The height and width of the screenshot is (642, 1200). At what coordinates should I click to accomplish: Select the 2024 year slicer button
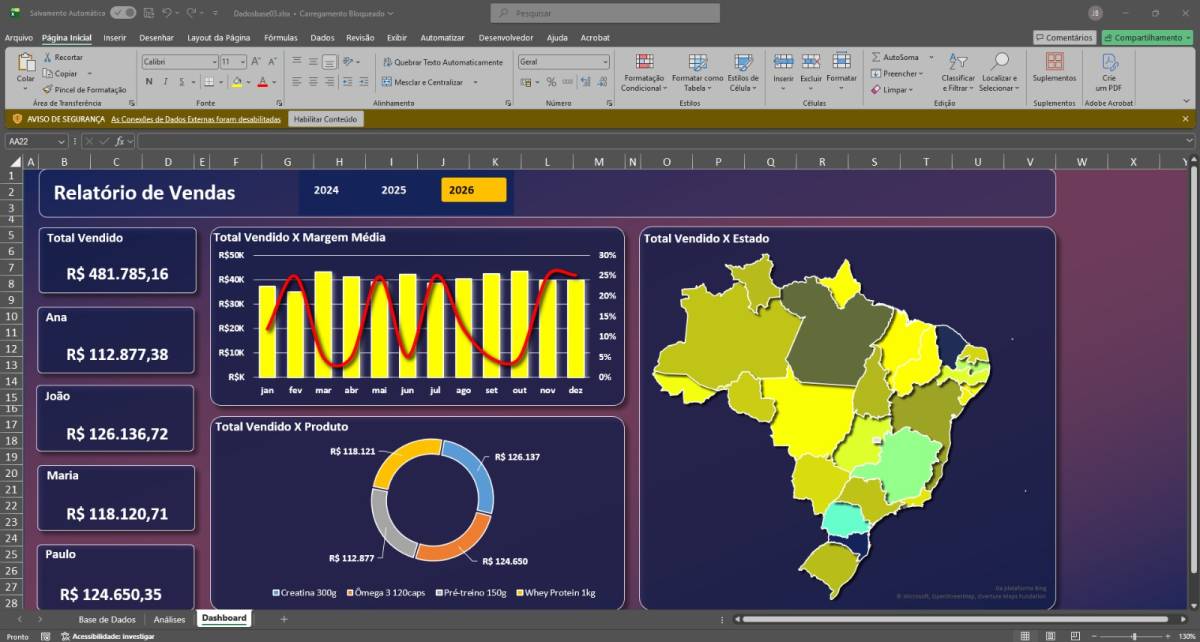point(327,190)
